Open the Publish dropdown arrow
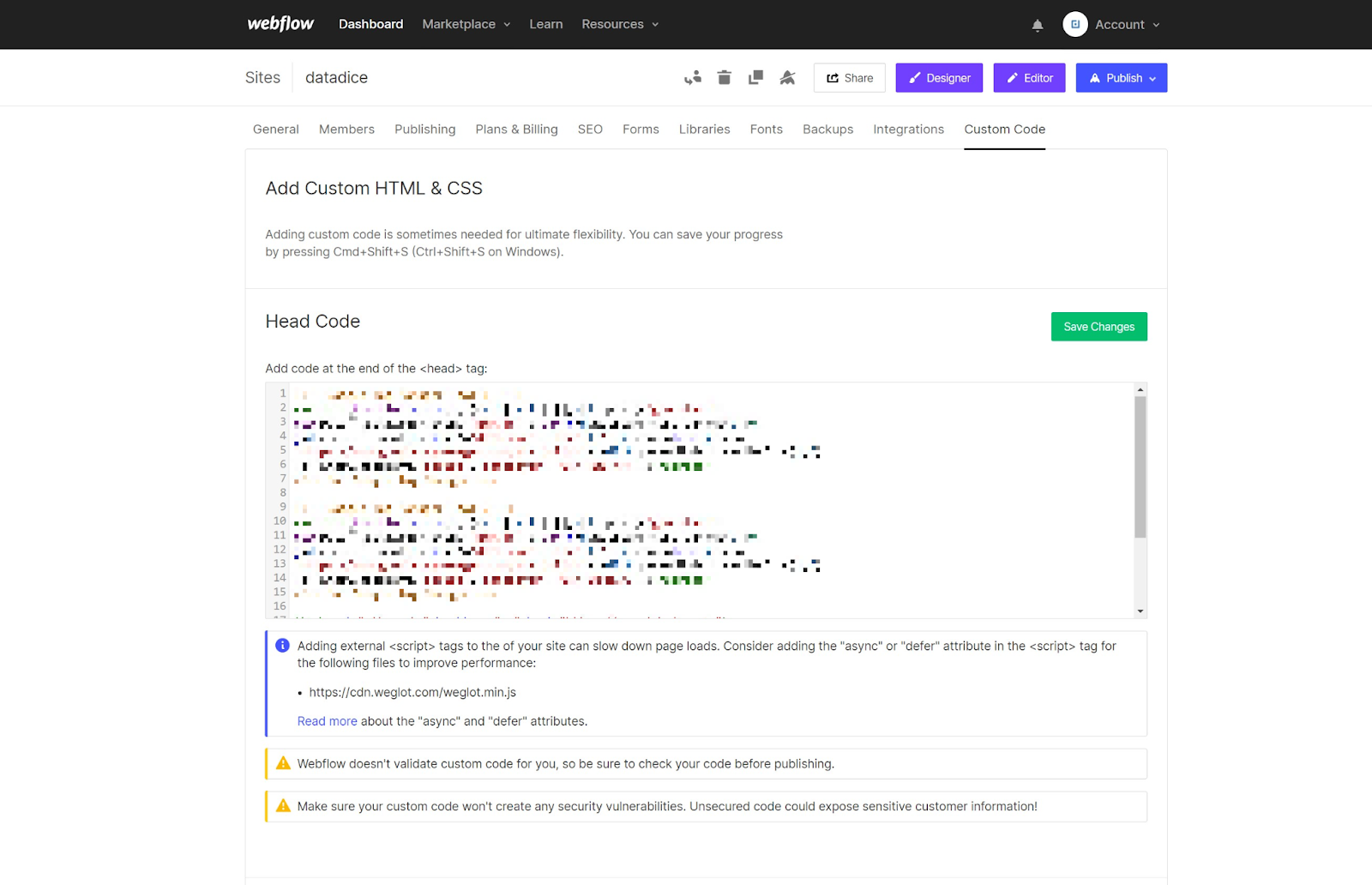The height and width of the screenshot is (885, 1372). (1152, 77)
